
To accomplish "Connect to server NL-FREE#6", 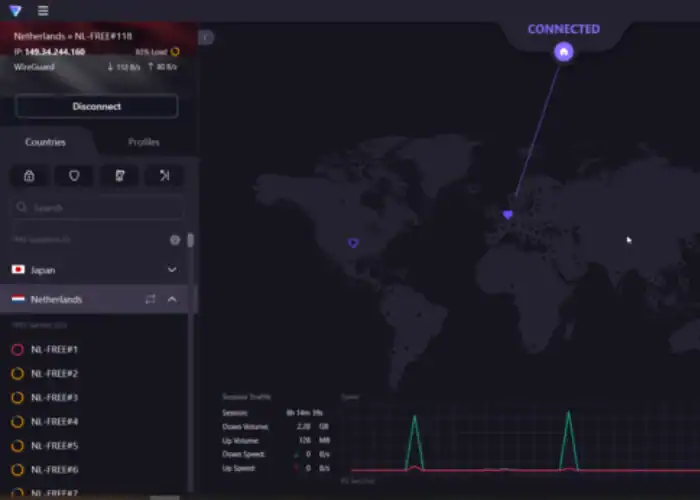I will click(94, 470).
